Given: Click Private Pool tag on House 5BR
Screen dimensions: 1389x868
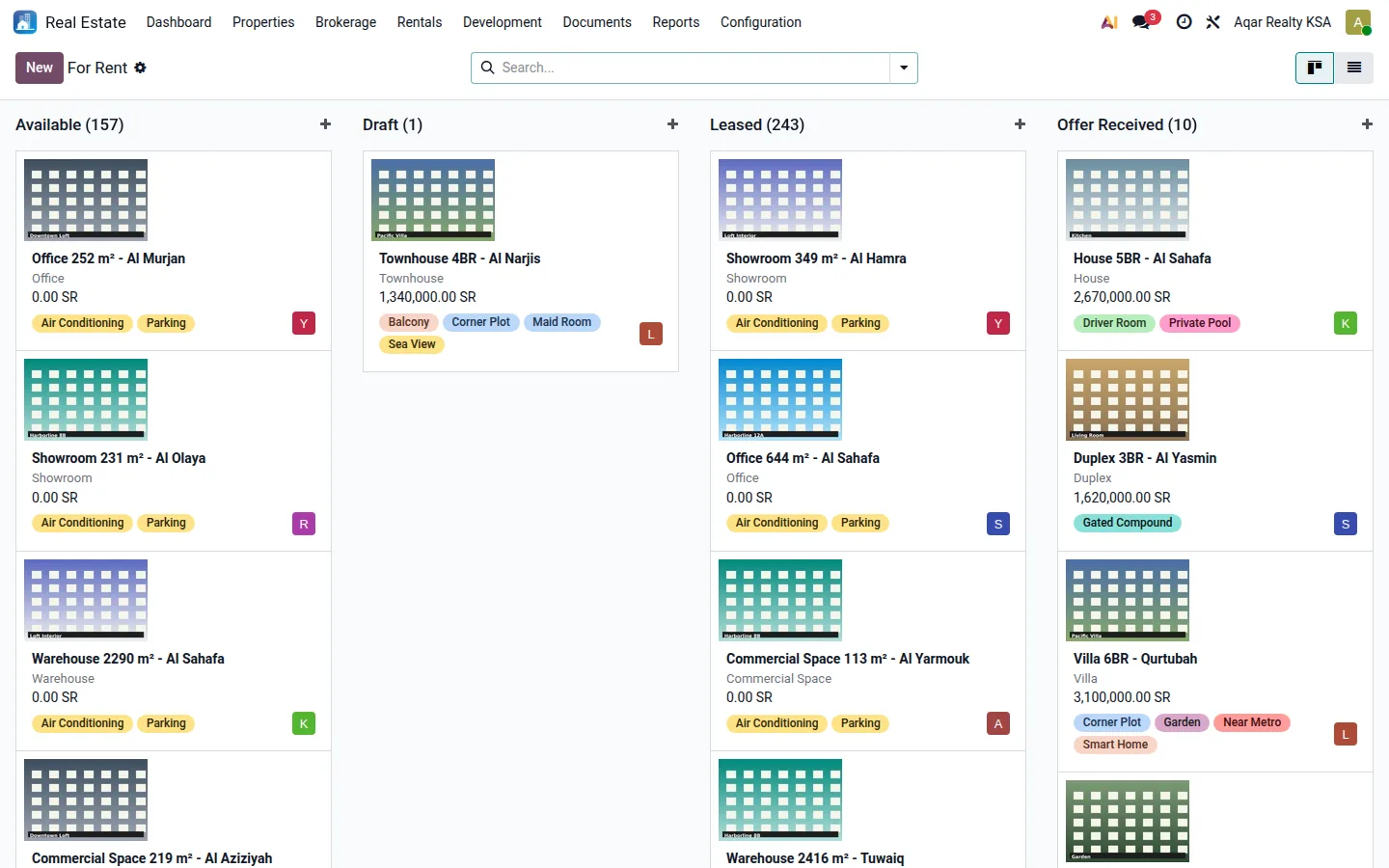Looking at the screenshot, I should (x=1200, y=323).
